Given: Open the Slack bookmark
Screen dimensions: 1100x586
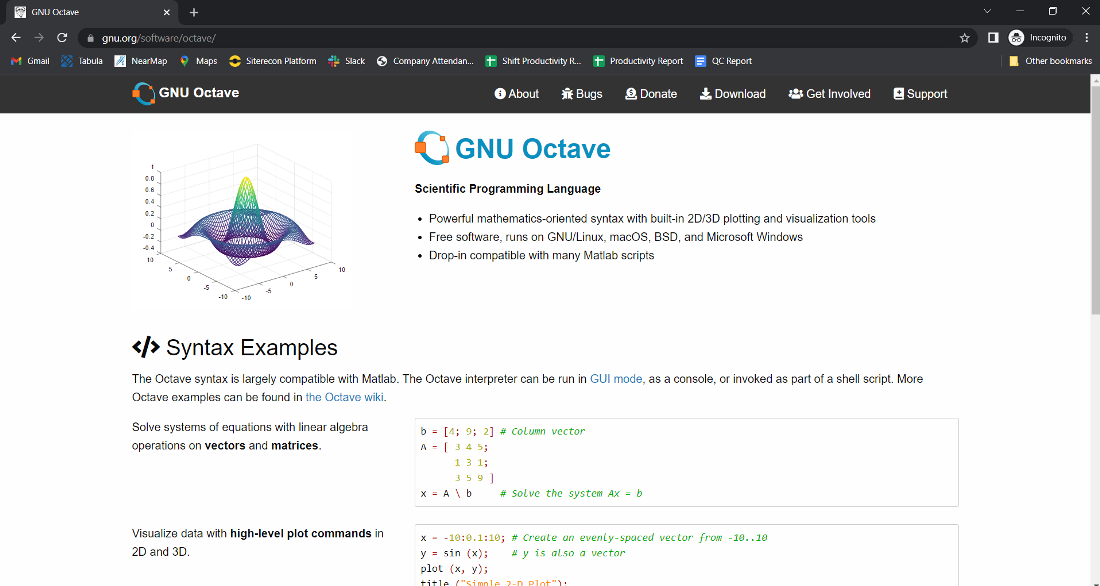Looking at the screenshot, I should click(x=347, y=61).
